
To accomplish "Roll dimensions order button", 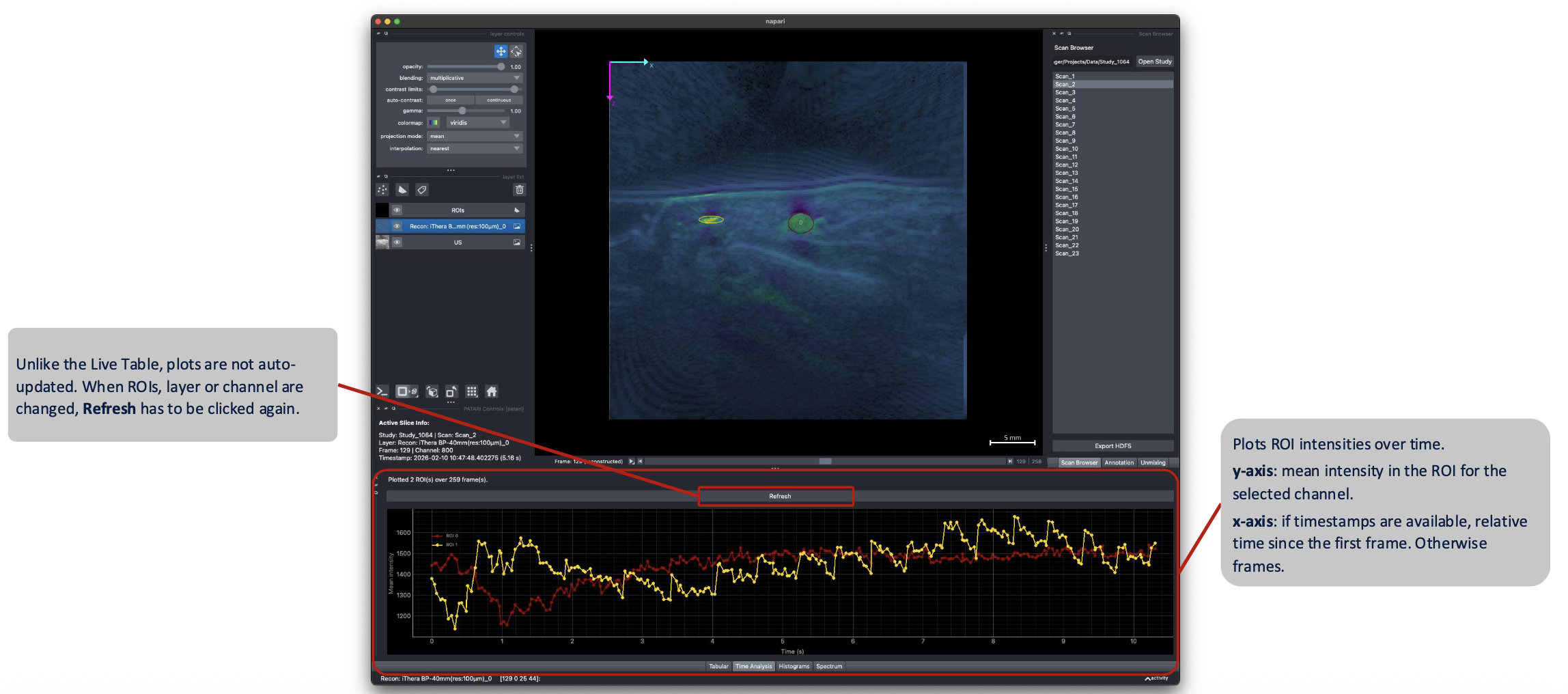I will tap(432, 391).
